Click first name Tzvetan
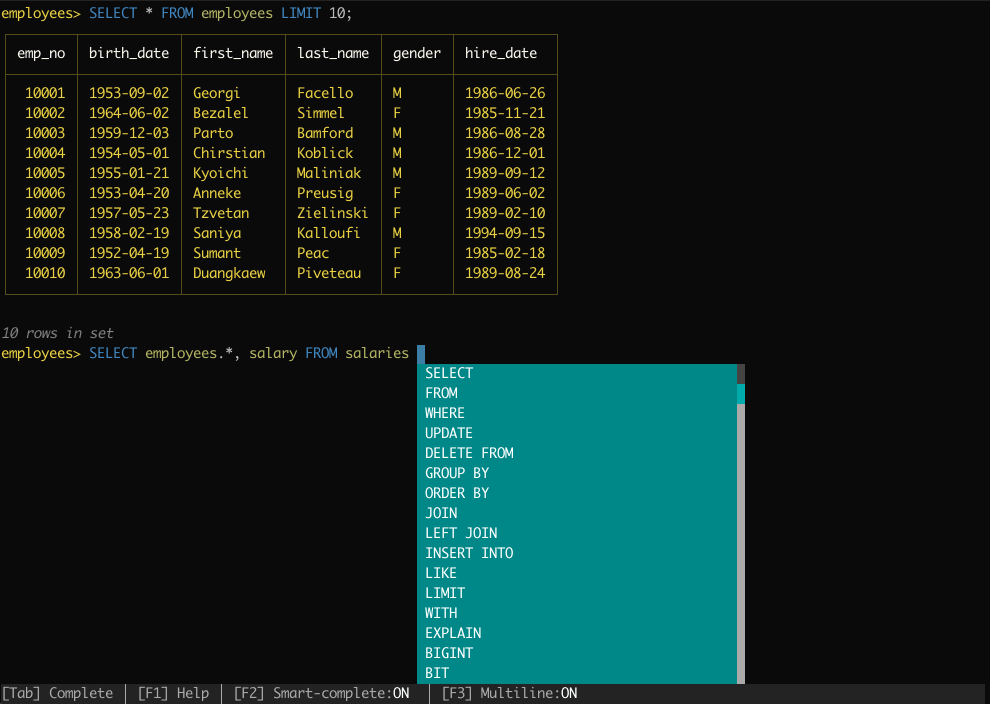The height and width of the screenshot is (704, 990). click(x=221, y=213)
